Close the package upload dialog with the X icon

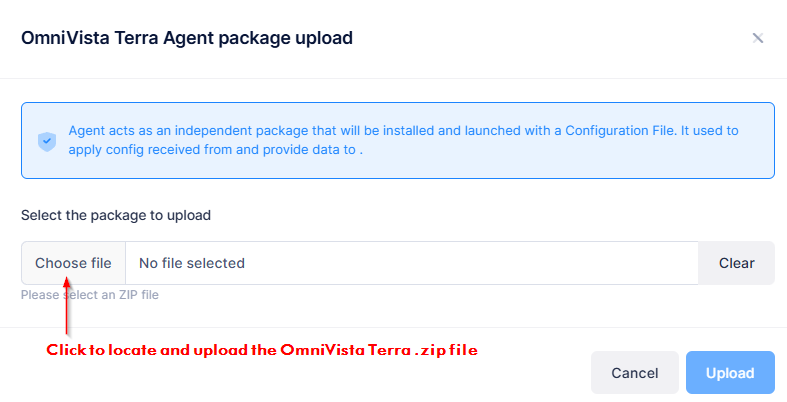[x=758, y=38]
